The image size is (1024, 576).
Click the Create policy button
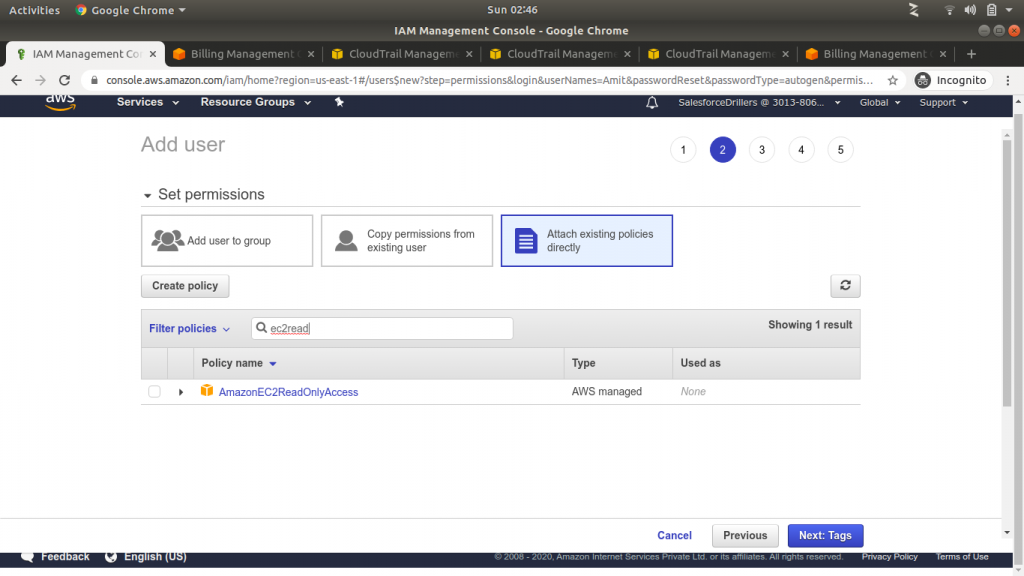[185, 285]
